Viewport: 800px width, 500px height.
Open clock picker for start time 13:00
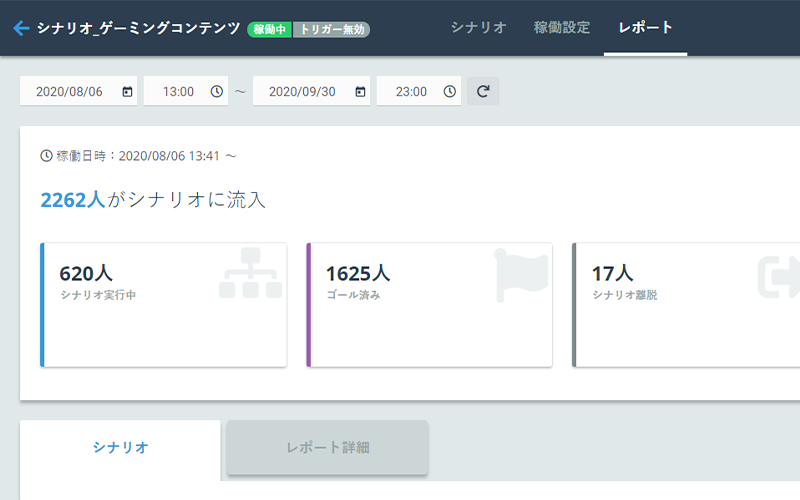(x=217, y=91)
